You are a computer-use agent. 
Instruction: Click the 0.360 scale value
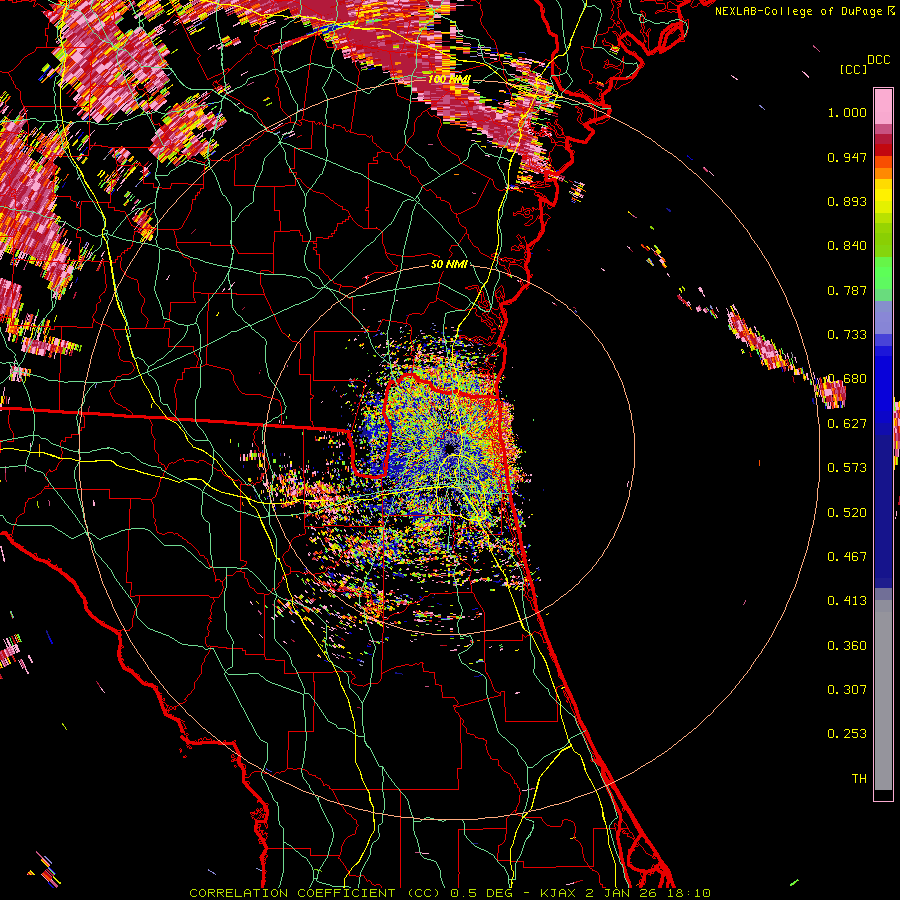click(x=847, y=646)
